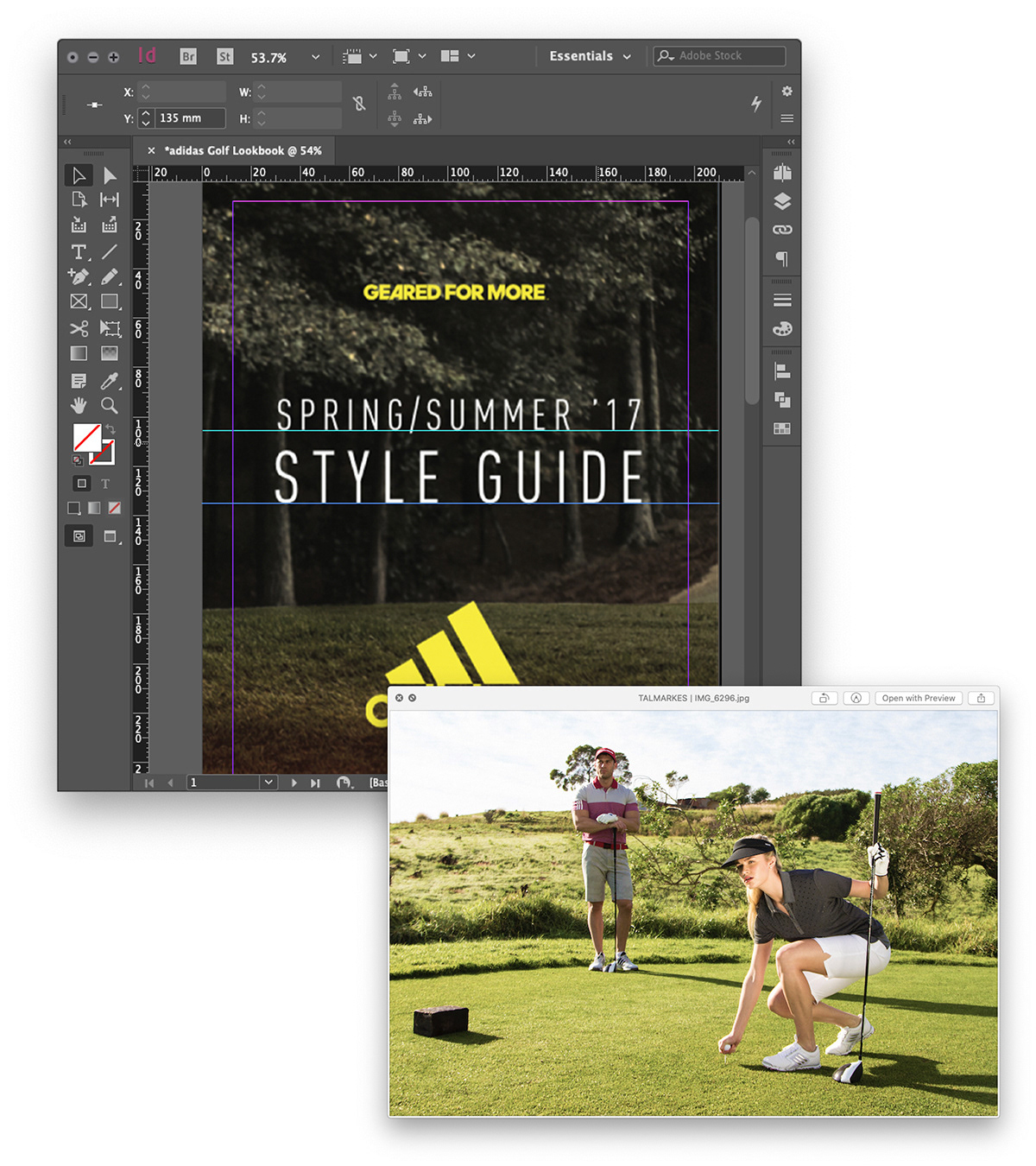Image resolution: width=1036 pixels, height=1166 pixels.
Task: Set formatting affects container
Action: click(81, 484)
